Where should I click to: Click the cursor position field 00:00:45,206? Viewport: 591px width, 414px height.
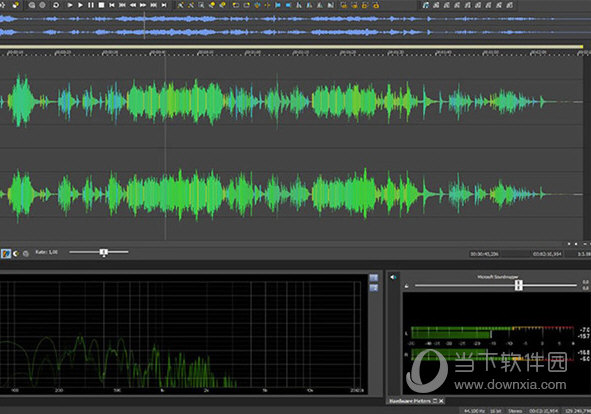click(x=484, y=254)
